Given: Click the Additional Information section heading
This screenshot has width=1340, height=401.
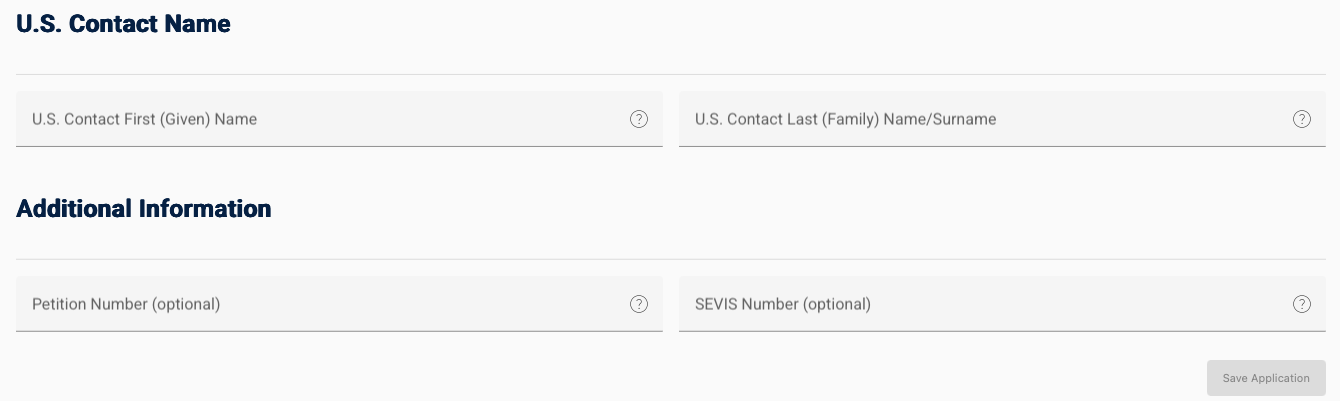Looking at the screenshot, I should (144, 209).
